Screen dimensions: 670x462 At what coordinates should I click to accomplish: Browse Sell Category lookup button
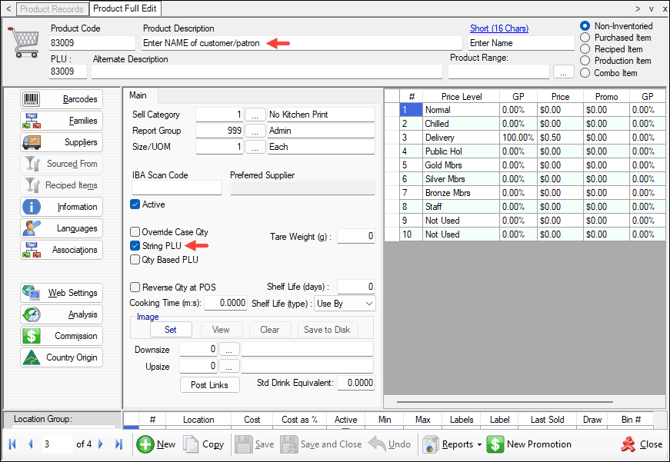tap(255, 115)
